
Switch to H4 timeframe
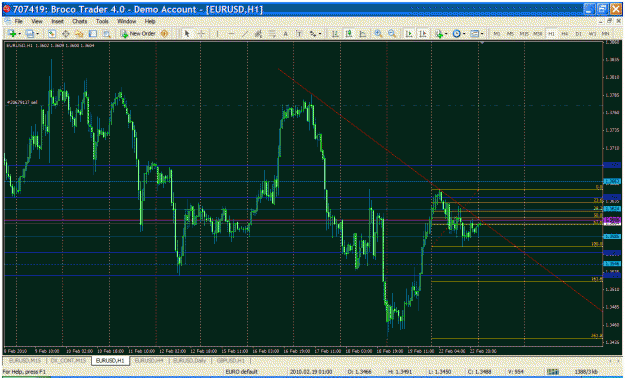pos(565,34)
